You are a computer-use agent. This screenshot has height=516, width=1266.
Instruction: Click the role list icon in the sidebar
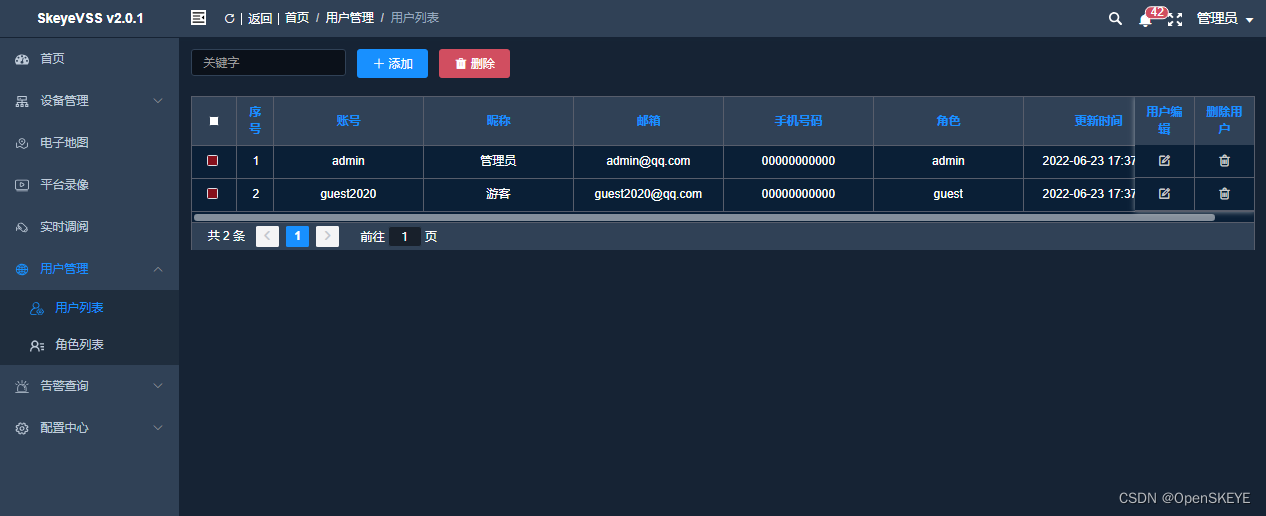point(37,345)
